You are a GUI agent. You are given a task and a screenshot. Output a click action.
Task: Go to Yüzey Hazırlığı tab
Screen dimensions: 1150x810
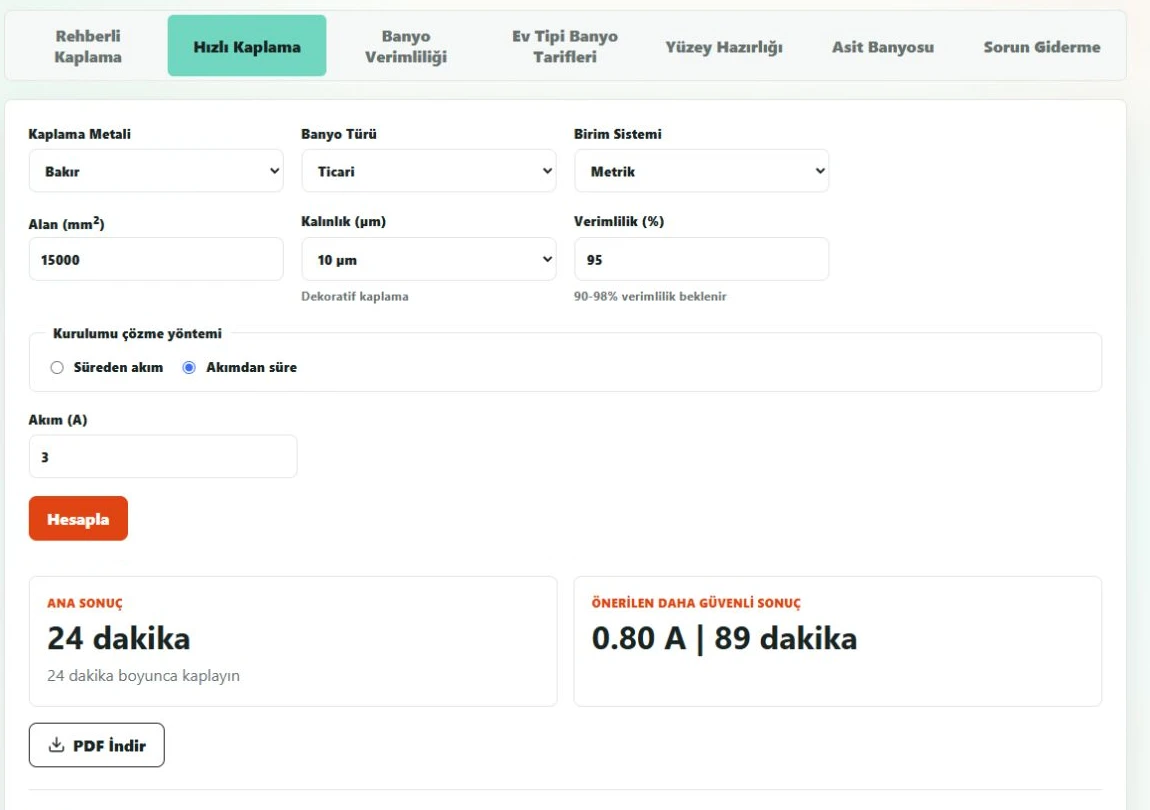pos(724,47)
